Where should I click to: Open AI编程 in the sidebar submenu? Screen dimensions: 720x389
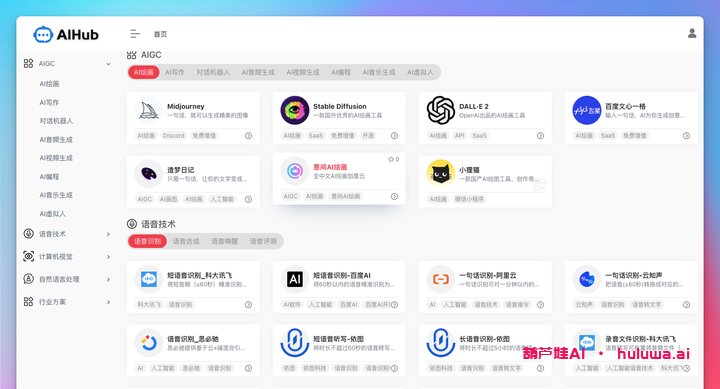(x=49, y=177)
